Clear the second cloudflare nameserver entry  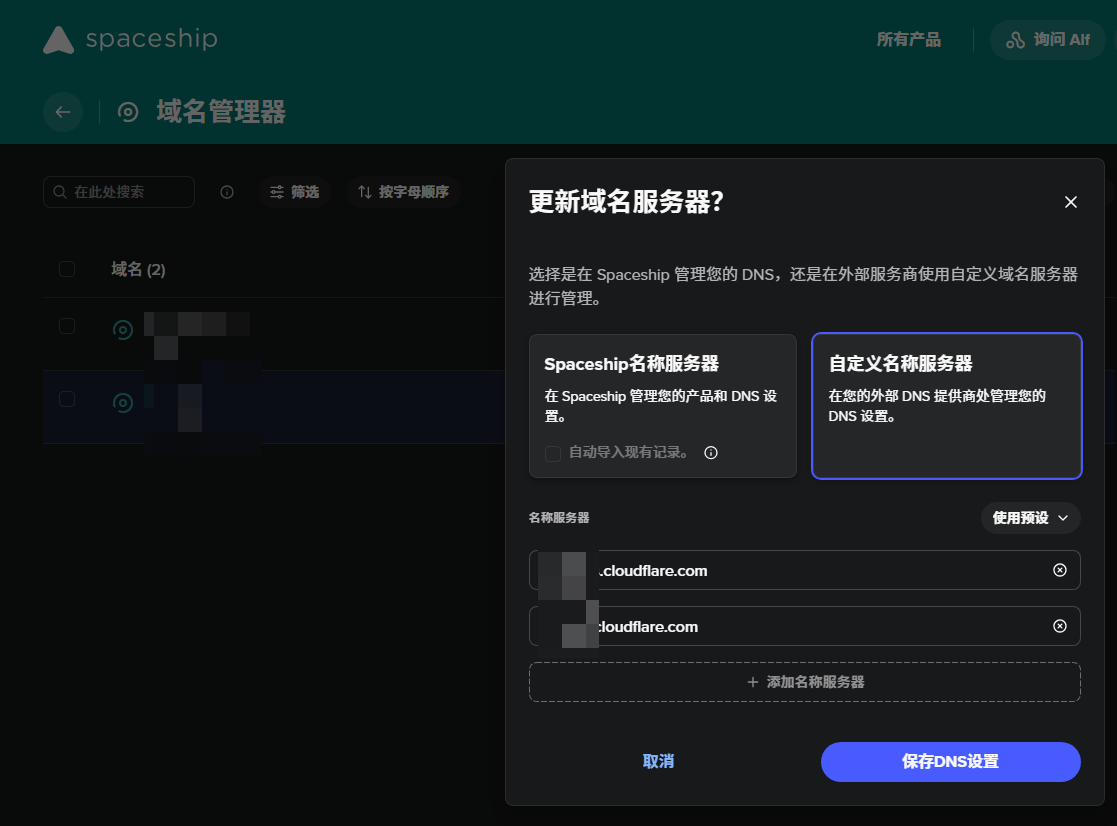[1059, 626]
